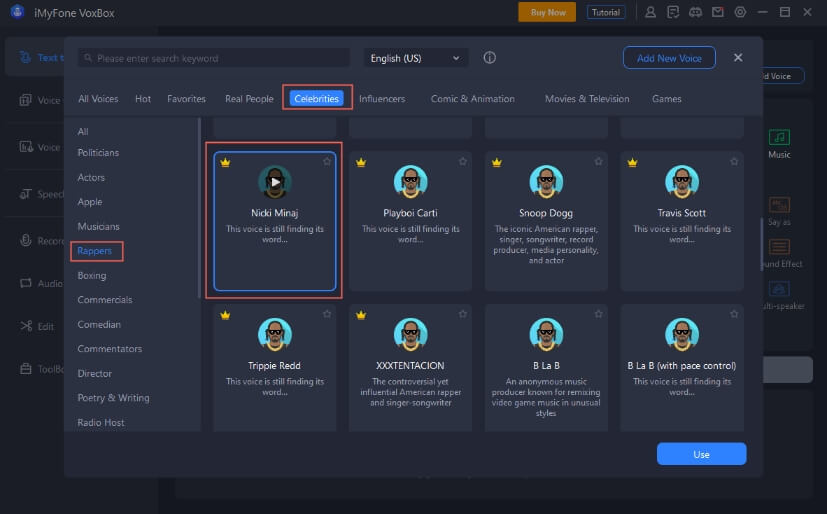This screenshot has height=514, width=827.
Task: Click the search keyword input field
Action: (x=214, y=58)
